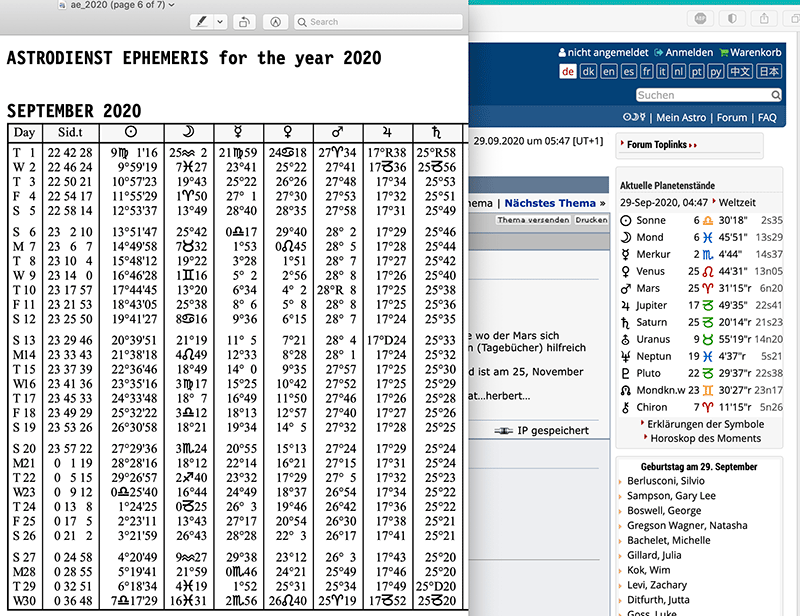800x616 pixels.
Task: Switch site language to Chinese 中文
Action: point(739,71)
